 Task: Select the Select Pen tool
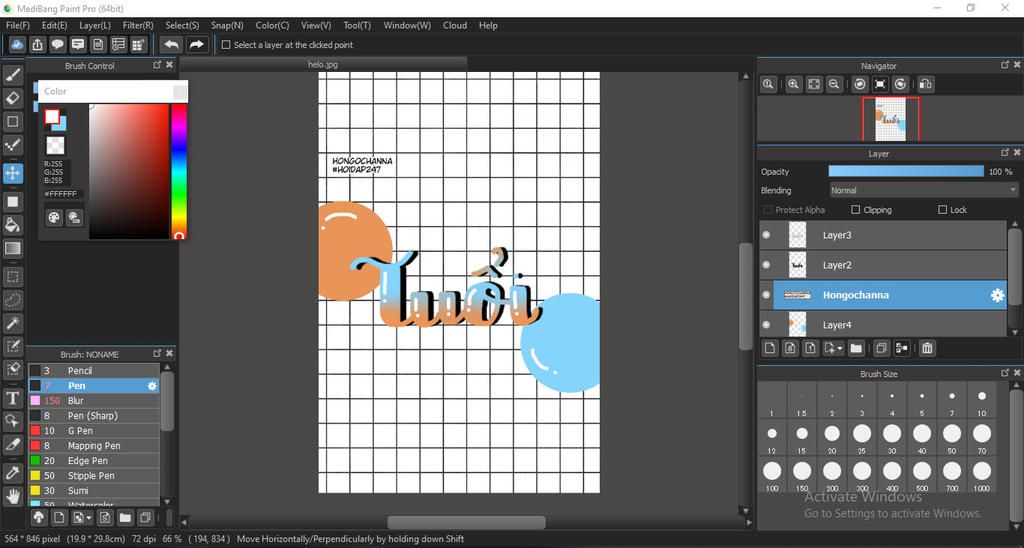tap(12, 346)
